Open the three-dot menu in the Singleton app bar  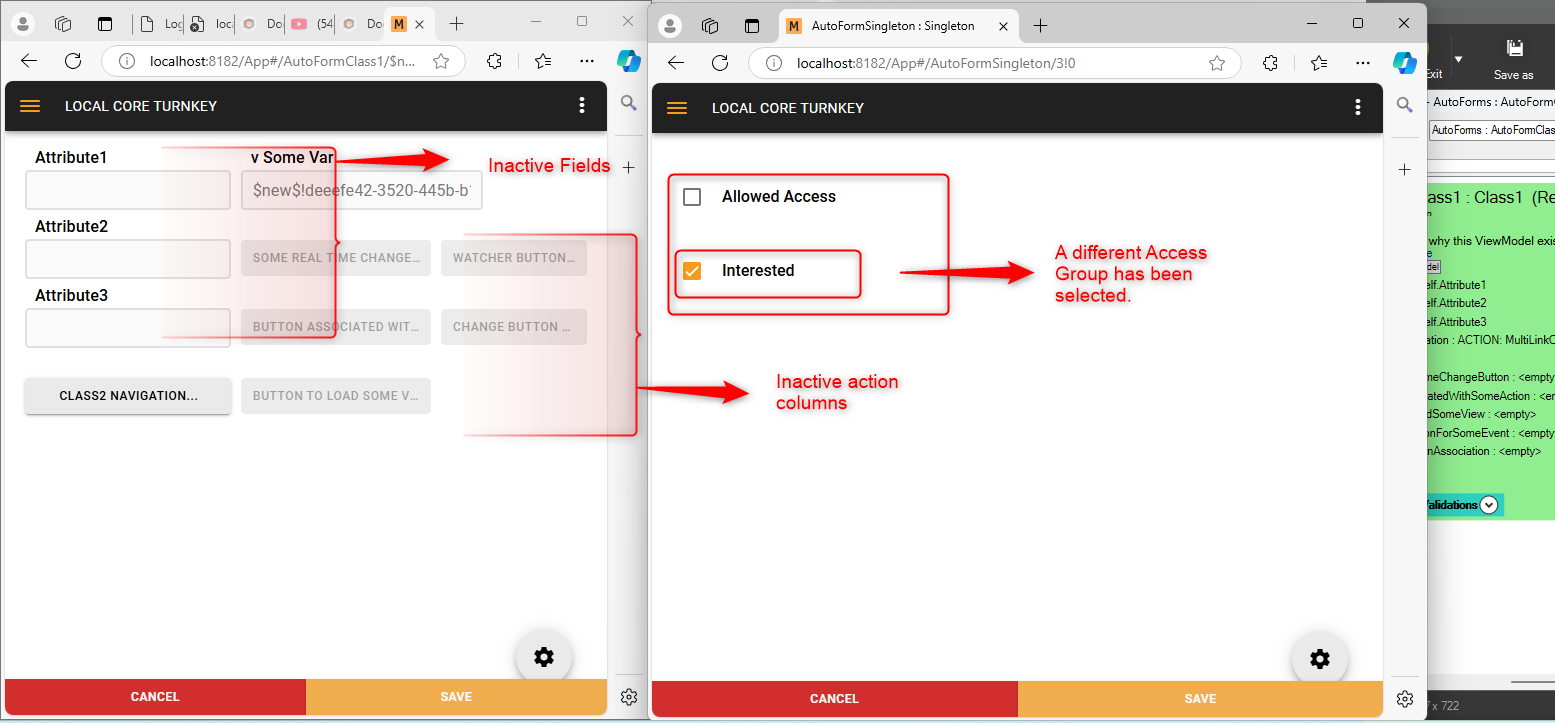[1357, 108]
